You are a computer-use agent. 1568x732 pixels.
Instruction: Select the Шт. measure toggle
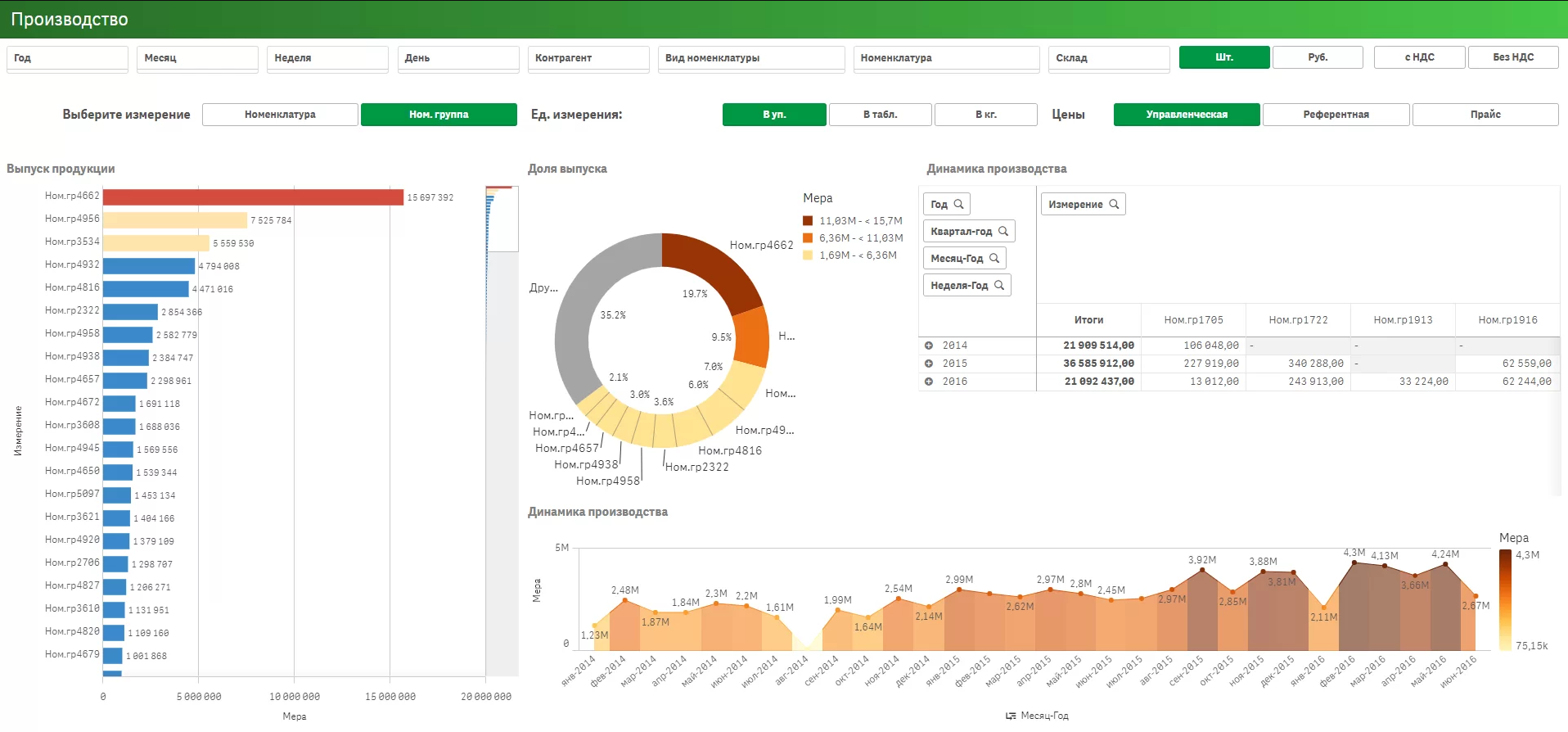click(x=1224, y=57)
